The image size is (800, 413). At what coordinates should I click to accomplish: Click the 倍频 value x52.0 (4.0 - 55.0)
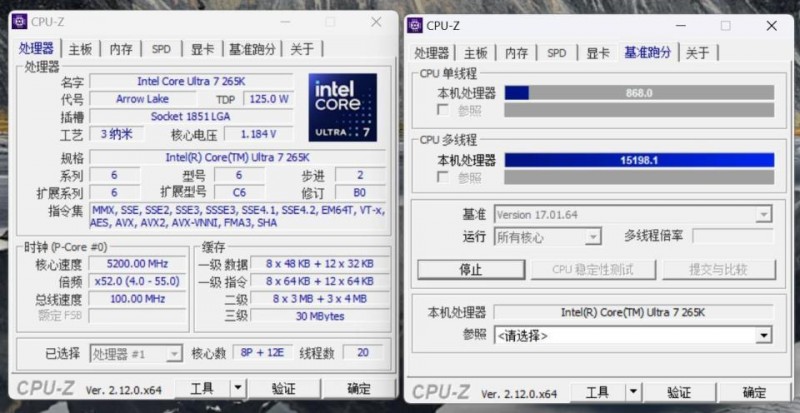pos(137,281)
